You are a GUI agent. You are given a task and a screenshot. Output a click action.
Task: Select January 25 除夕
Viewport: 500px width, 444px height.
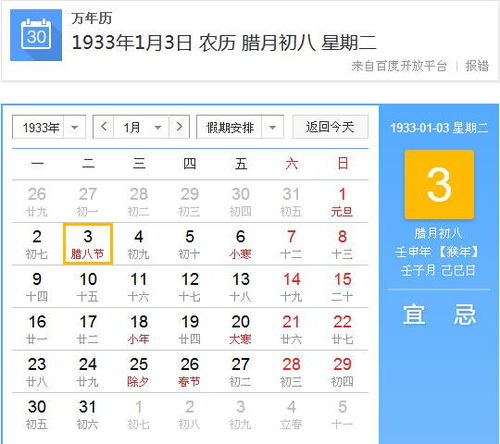pyautogui.click(x=139, y=372)
